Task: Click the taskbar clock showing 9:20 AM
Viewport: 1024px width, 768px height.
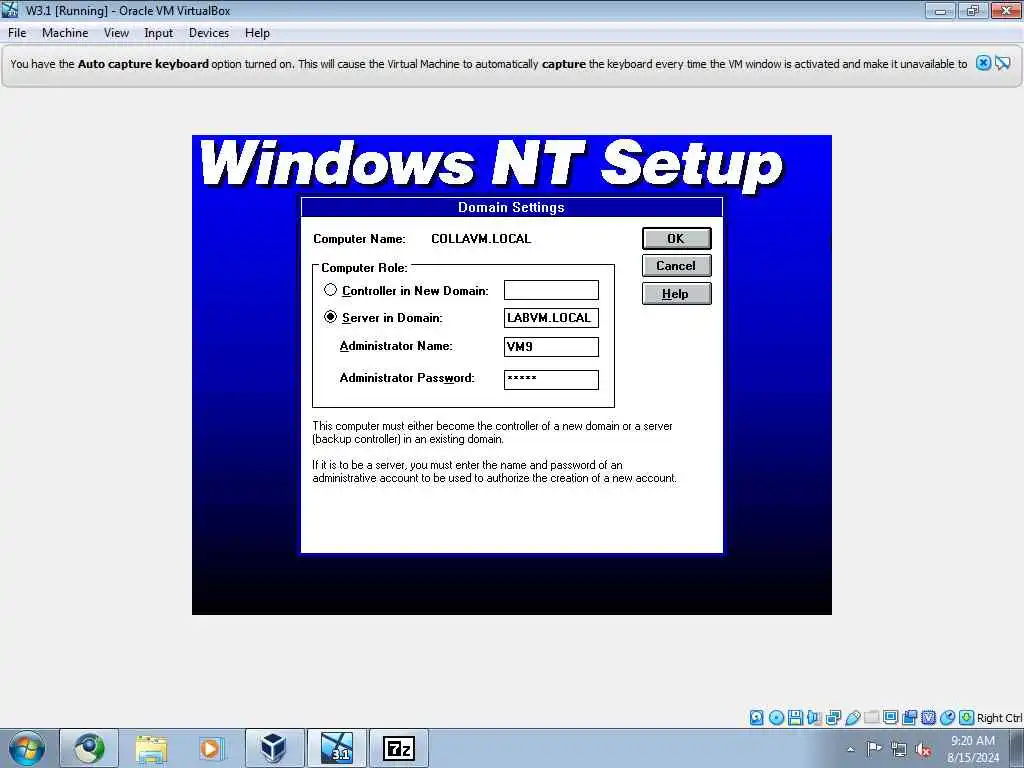Action: (x=973, y=749)
